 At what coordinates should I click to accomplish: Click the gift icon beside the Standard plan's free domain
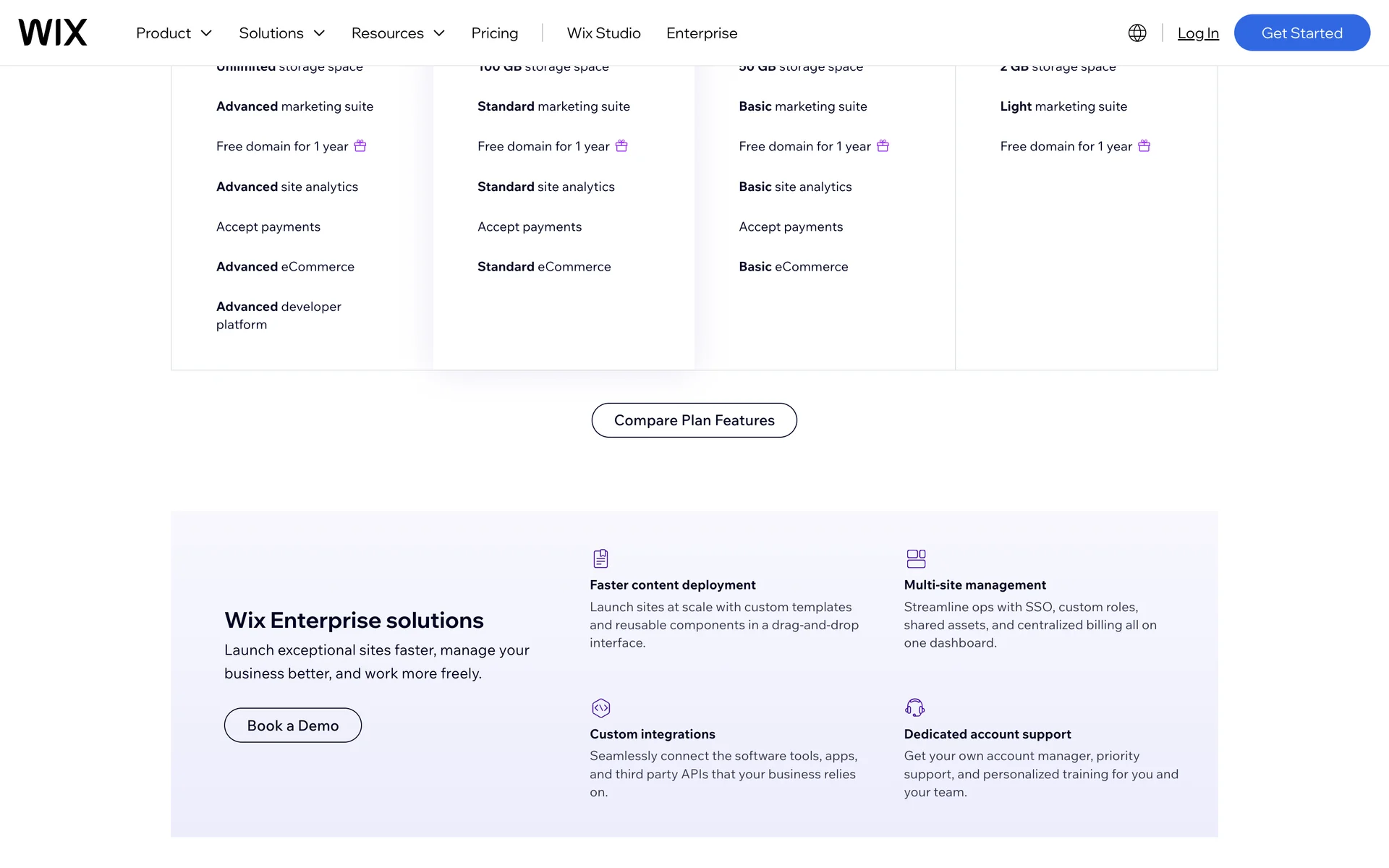621,146
